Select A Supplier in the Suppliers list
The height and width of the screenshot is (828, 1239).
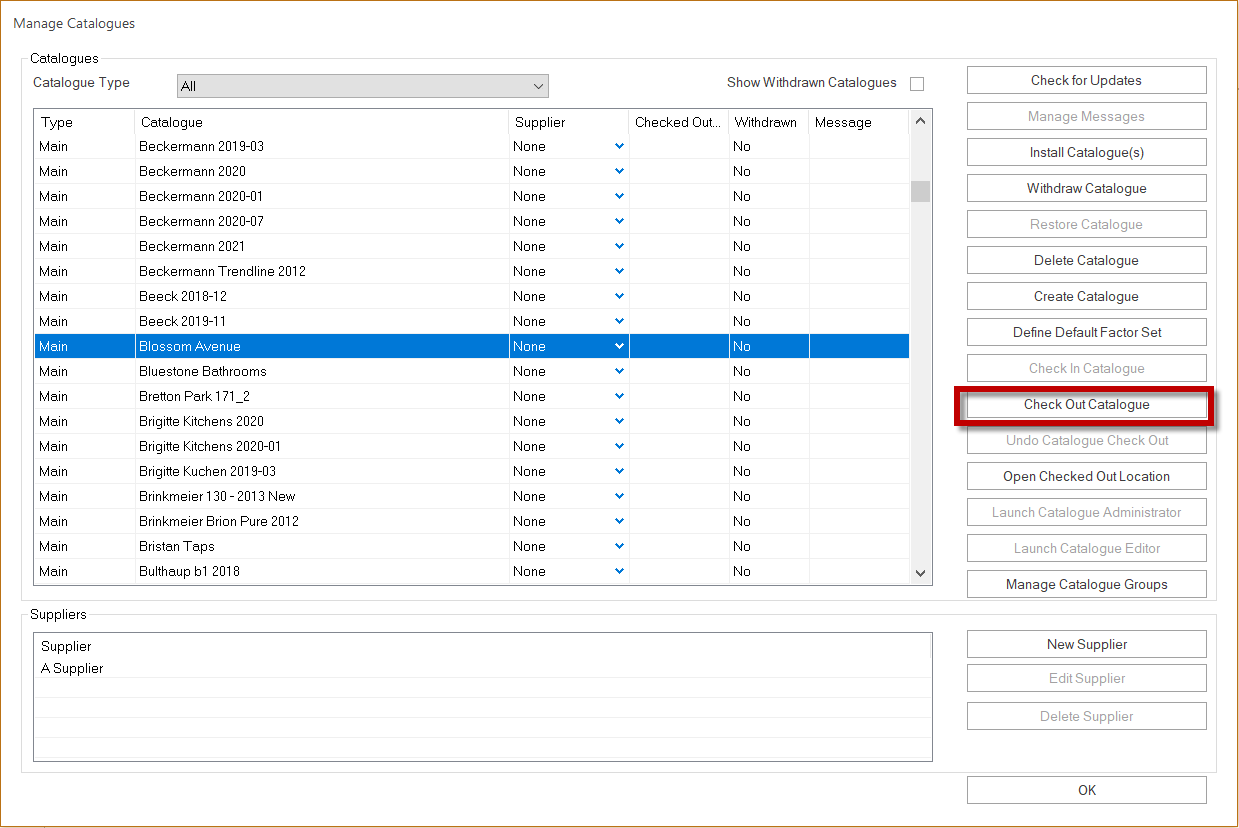[x=72, y=668]
